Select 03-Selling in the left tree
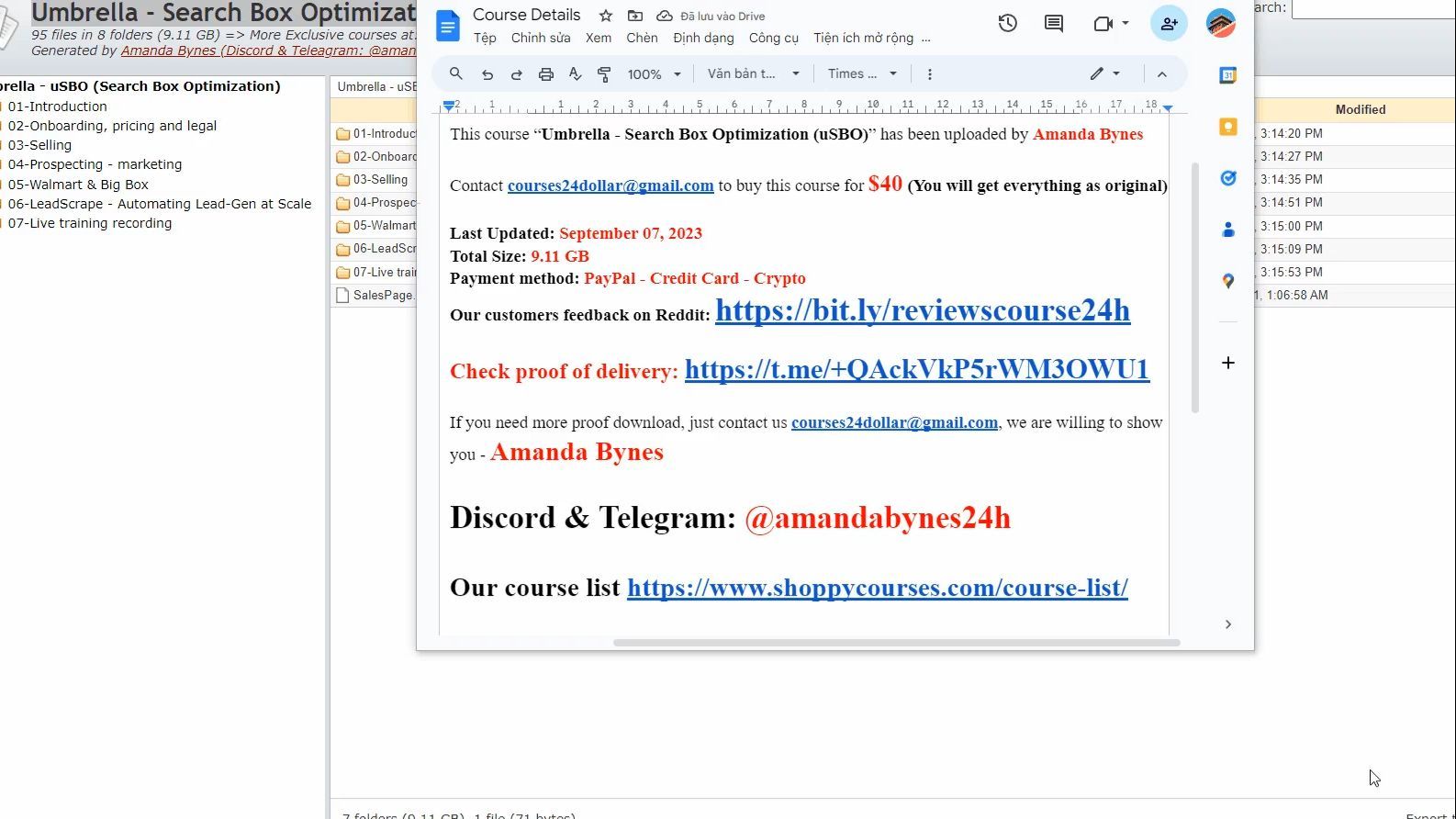The width and height of the screenshot is (1456, 819). (39, 145)
